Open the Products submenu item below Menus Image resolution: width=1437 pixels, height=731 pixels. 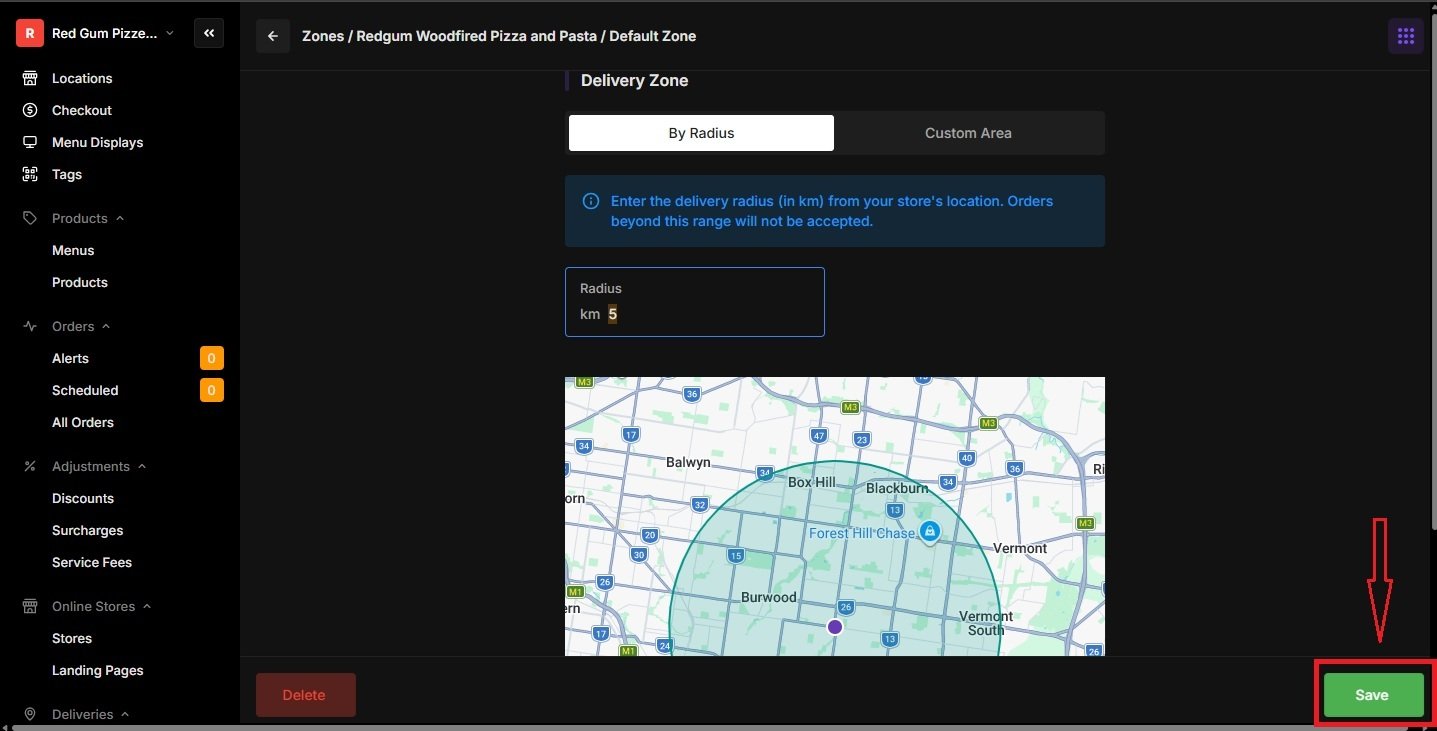coord(80,282)
